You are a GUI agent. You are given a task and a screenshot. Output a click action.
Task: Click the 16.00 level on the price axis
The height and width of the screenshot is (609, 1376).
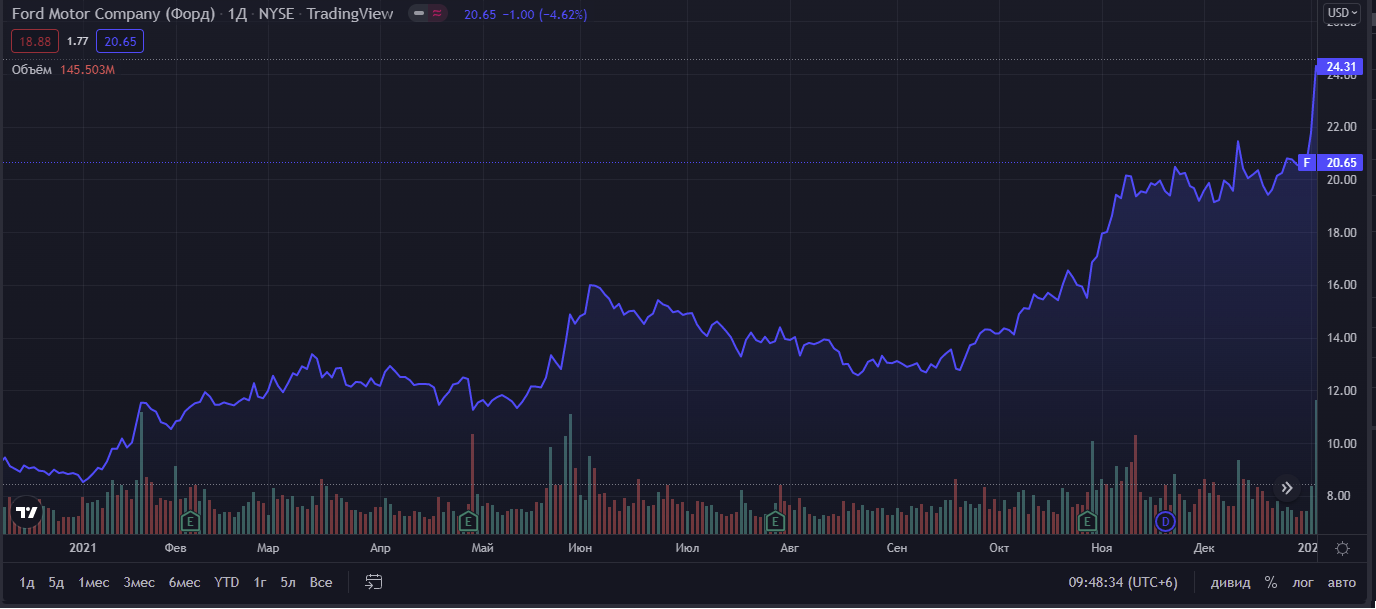[1340, 285]
